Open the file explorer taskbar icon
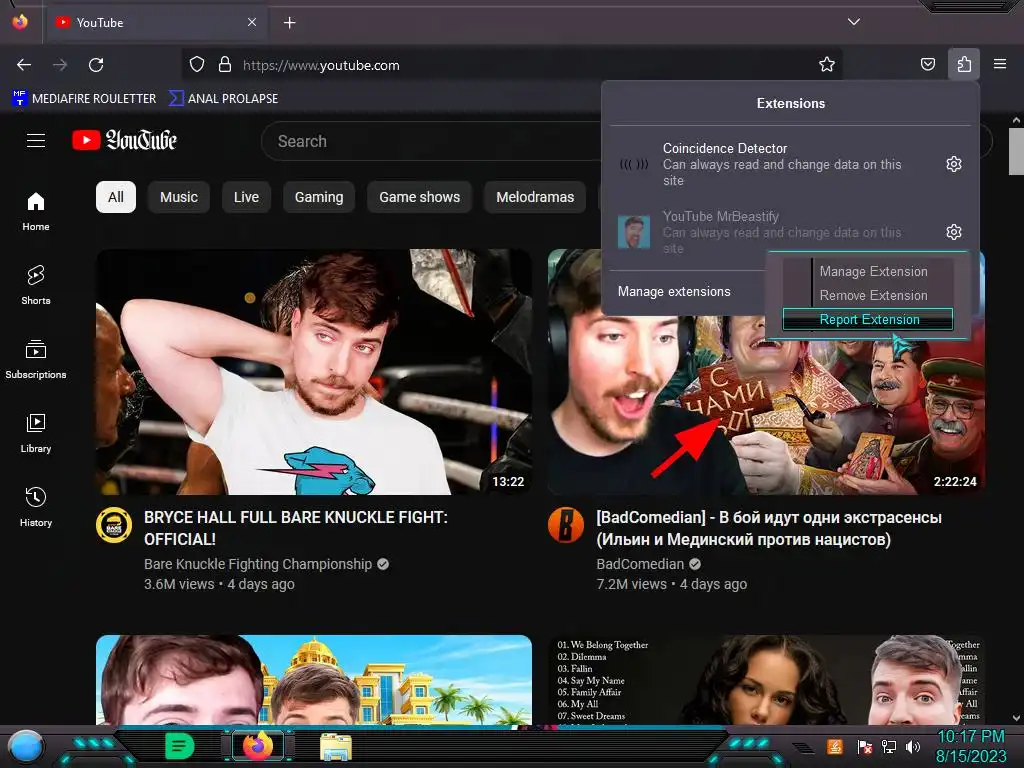Image resolution: width=1024 pixels, height=768 pixels. pyautogui.click(x=336, y=746)
